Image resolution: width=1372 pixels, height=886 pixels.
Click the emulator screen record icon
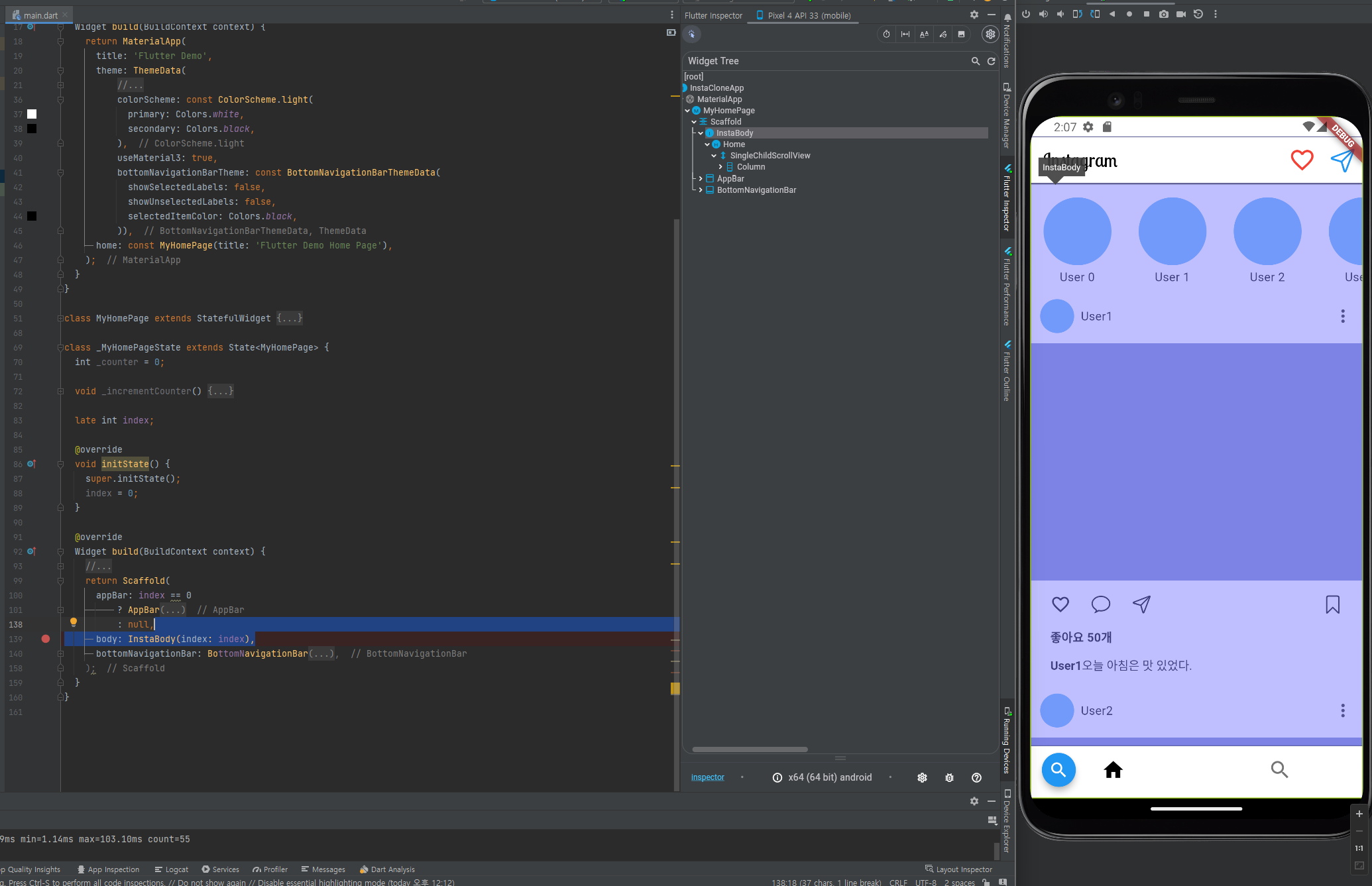click(1181, 14)
